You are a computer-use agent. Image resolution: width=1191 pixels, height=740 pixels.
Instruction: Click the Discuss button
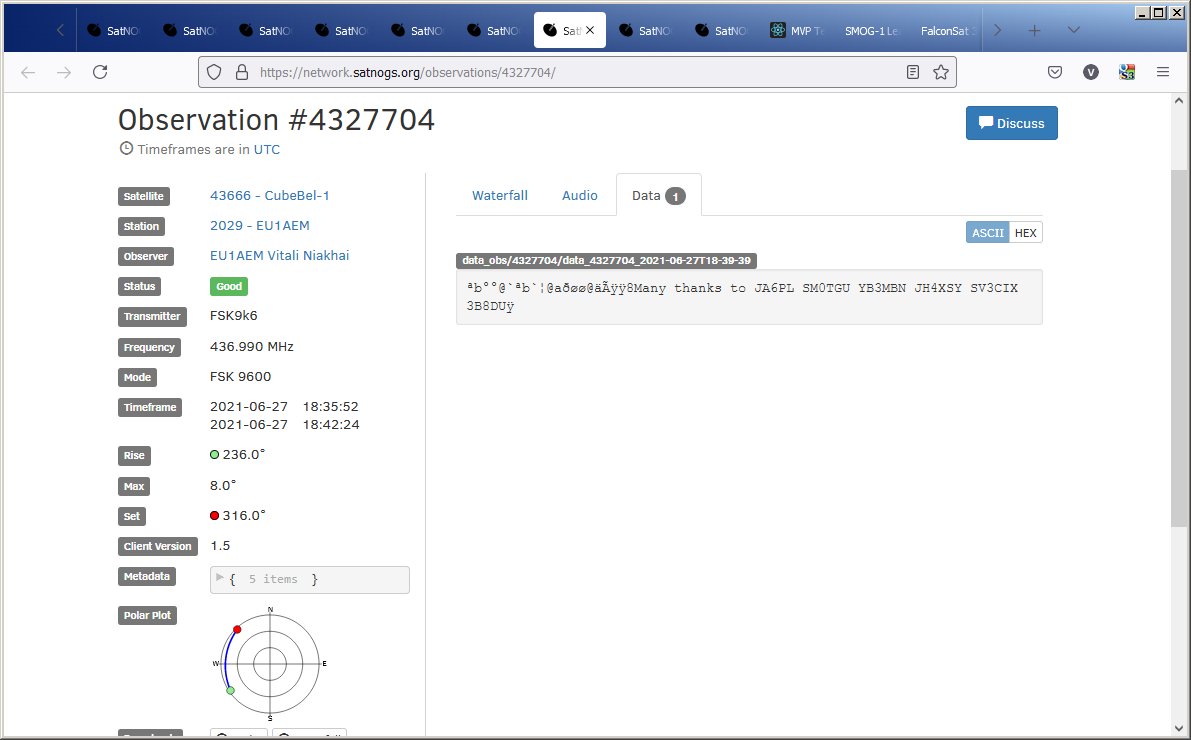(x=1012, y=123)
